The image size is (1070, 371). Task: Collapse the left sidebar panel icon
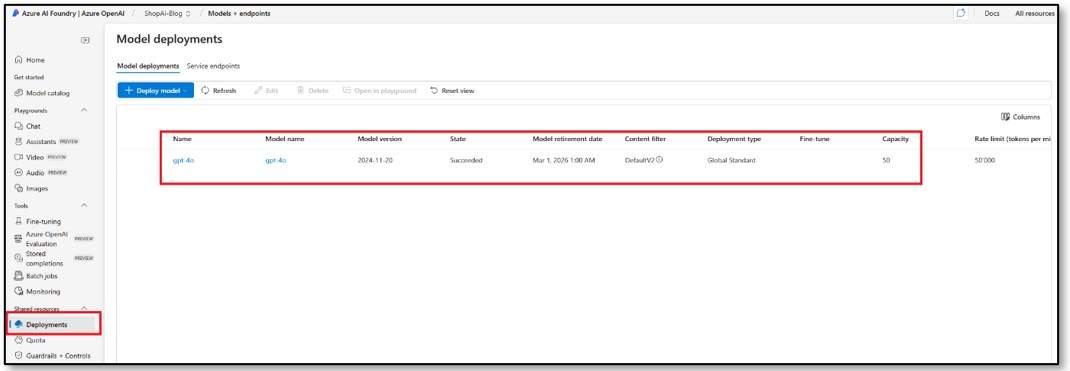click(85, 40)
